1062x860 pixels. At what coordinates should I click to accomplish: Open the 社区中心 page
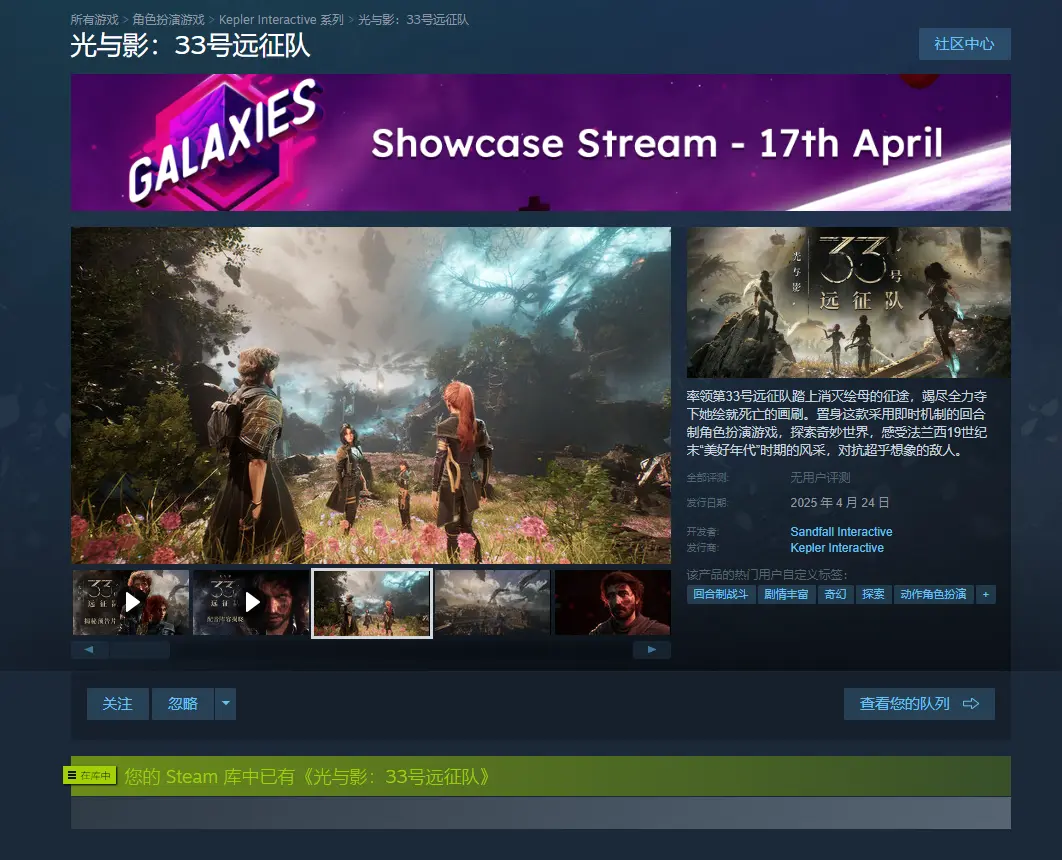point(964,44)
